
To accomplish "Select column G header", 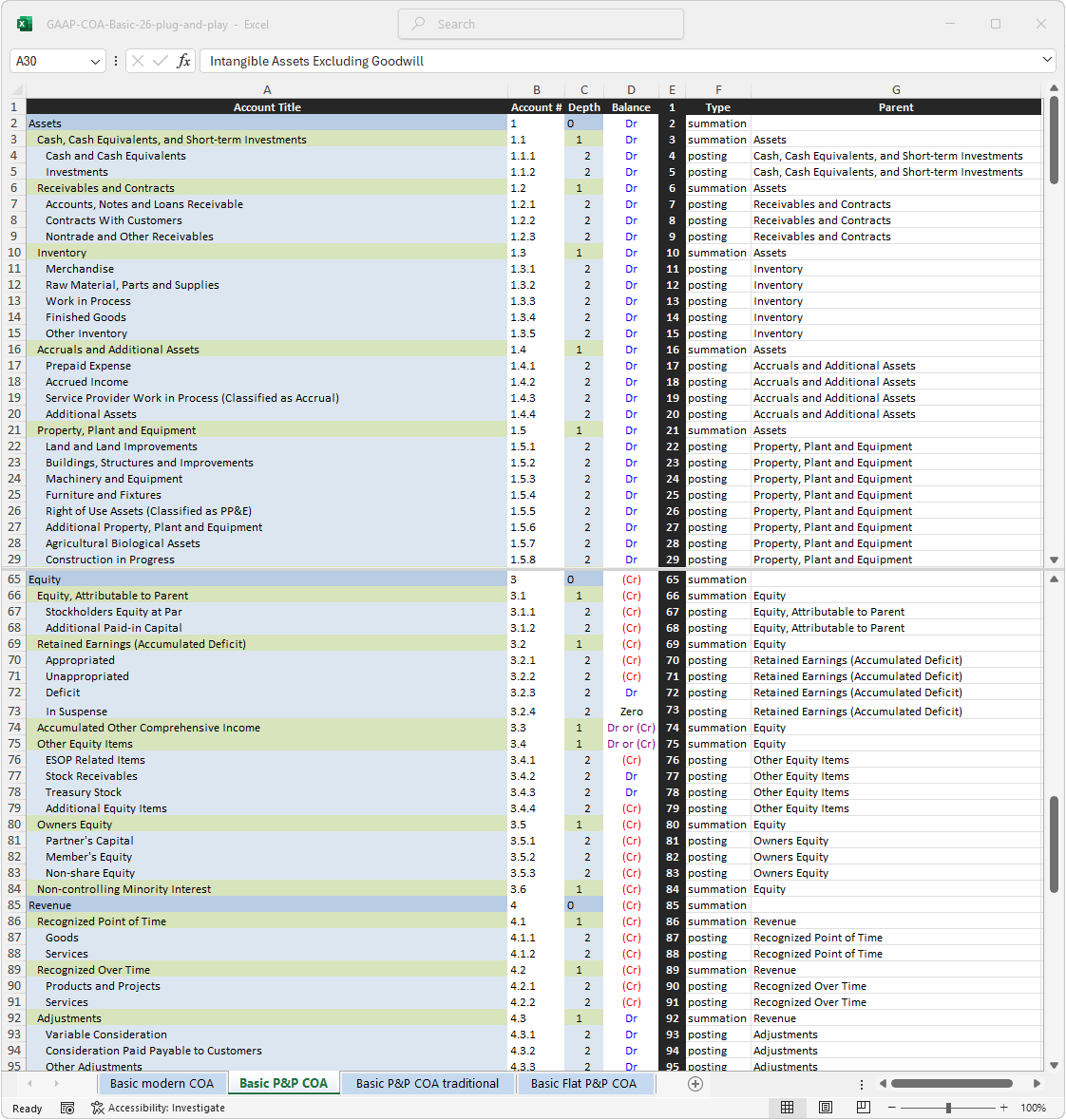I will [896, 90].
